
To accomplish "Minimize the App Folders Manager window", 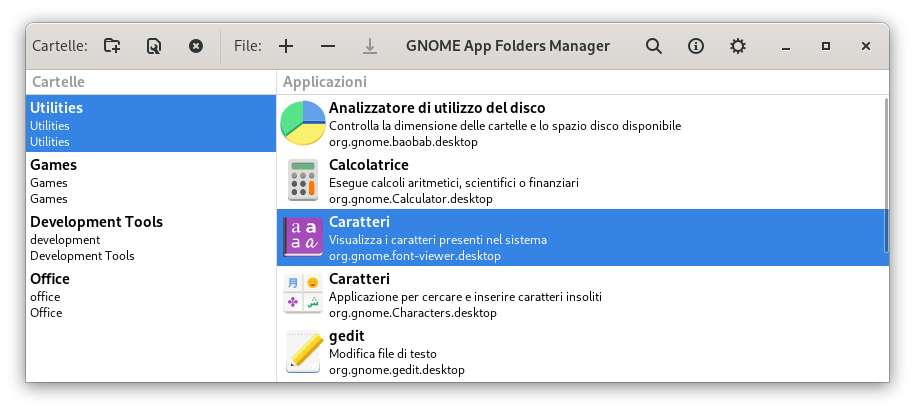I will point(785,46).
